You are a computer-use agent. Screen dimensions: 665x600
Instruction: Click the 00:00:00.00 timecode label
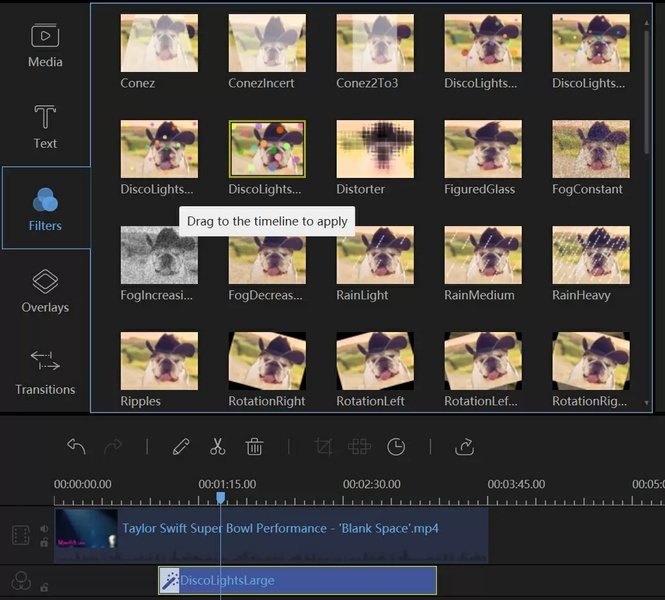tap(83, 484)
